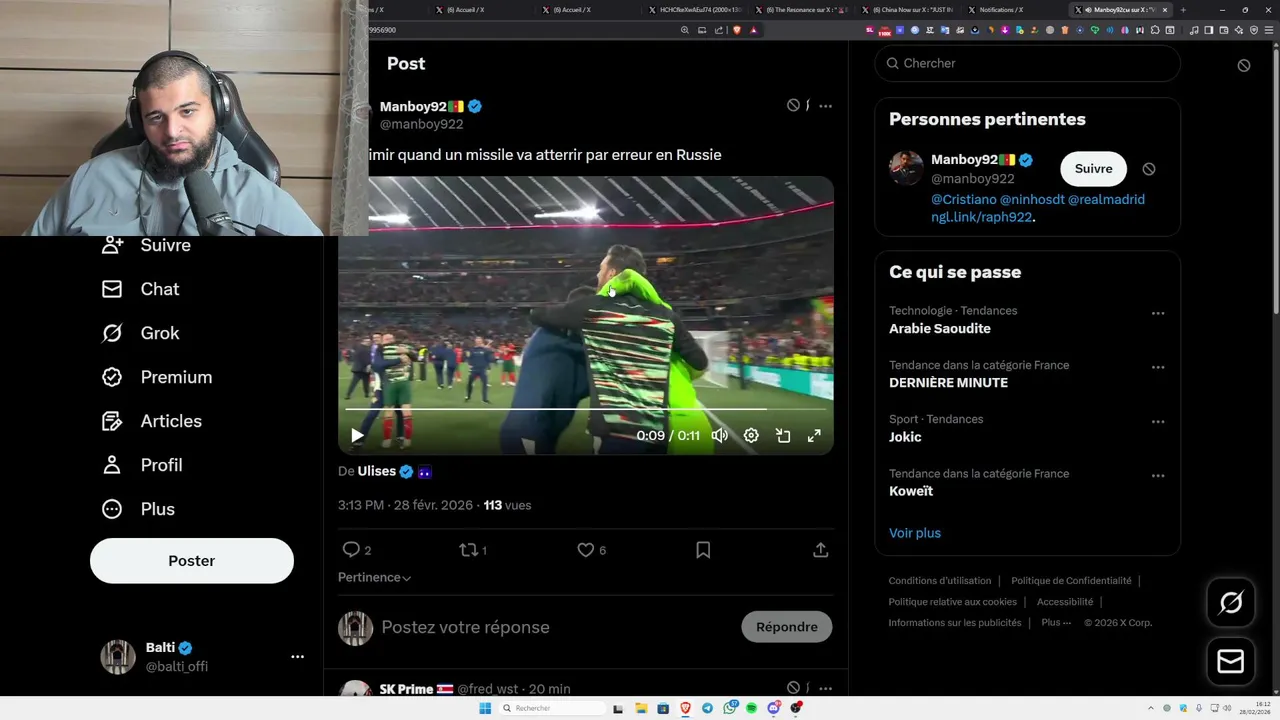Switch to the Notifications / X tab
The height and width of the screenshot is (720, 1280).
click(1014, 10)
